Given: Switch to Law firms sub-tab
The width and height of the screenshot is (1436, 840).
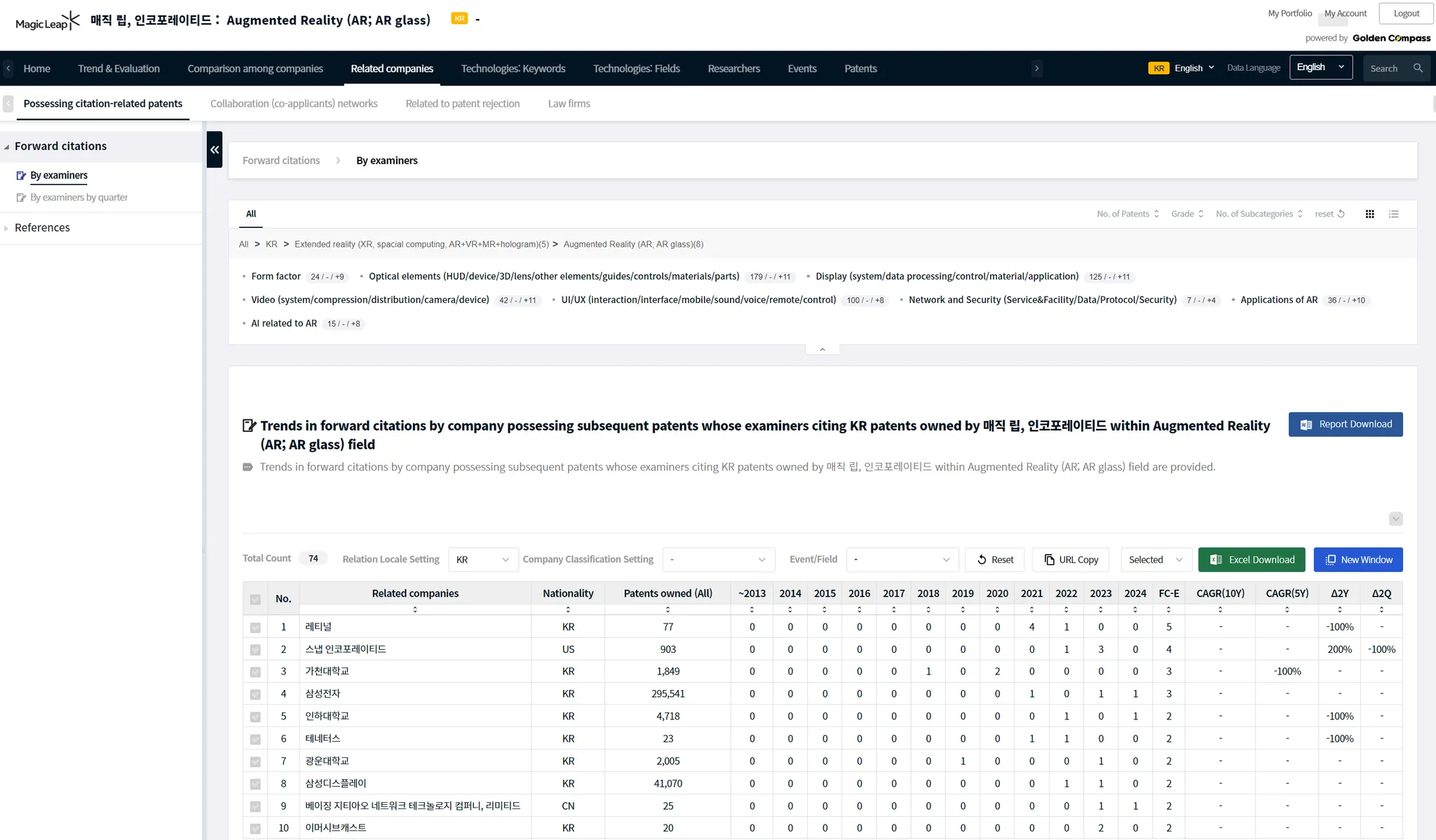Looking at the screenshot, I should pos(569,104).
